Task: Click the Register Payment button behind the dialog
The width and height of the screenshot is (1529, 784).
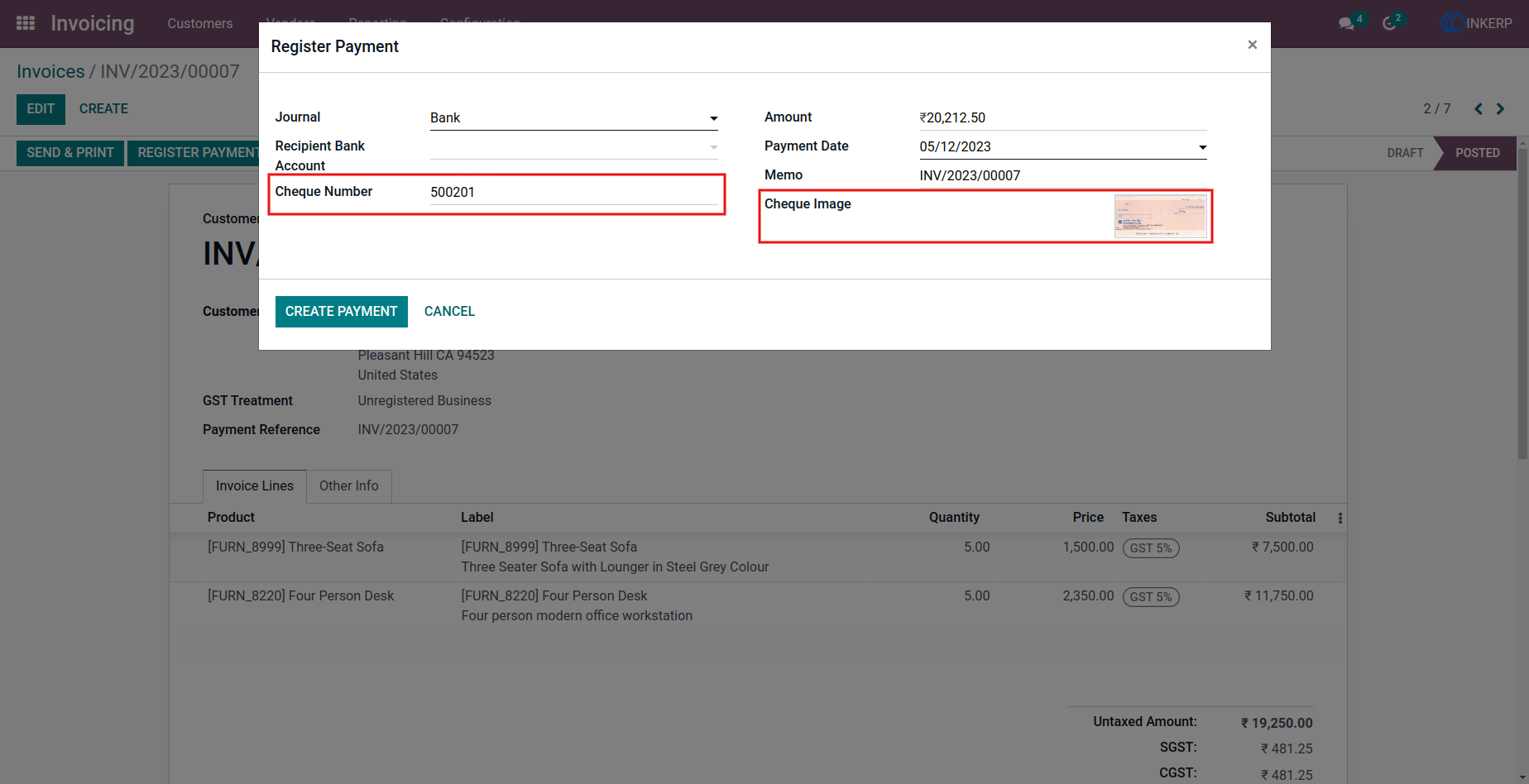Action: coord(194,153)
